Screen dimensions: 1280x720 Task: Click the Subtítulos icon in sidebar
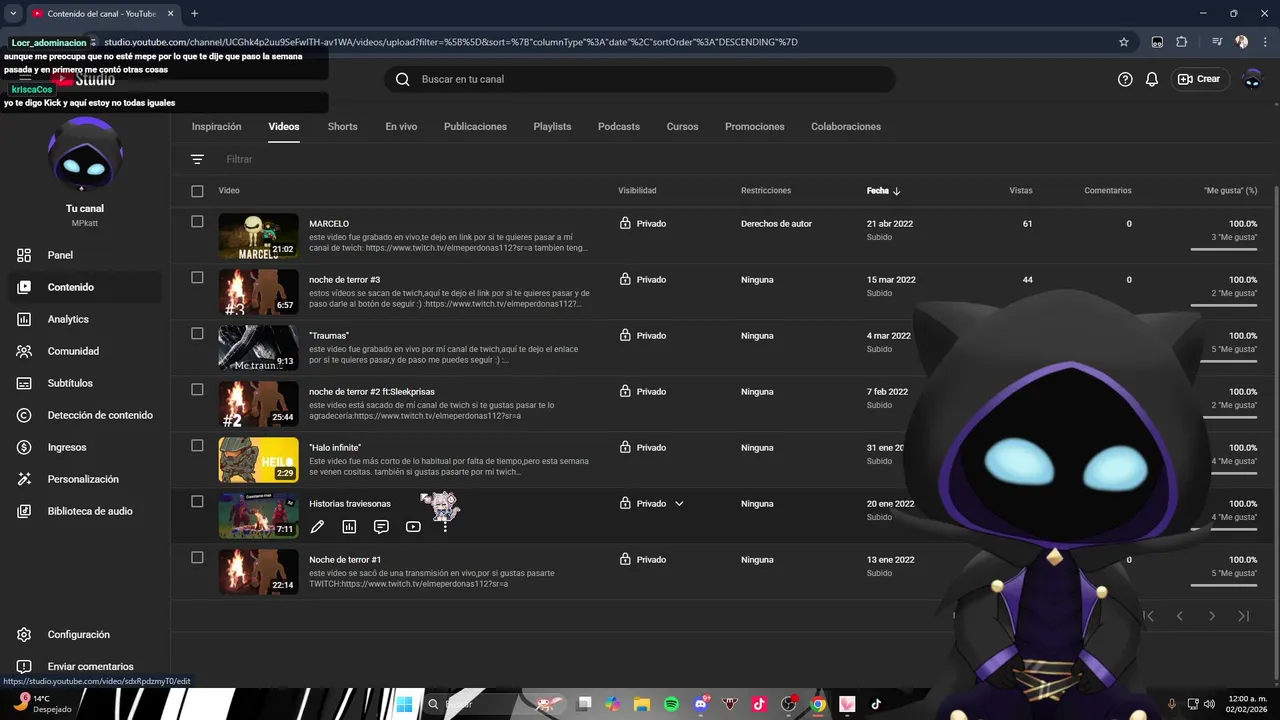[x=25, y=383]
